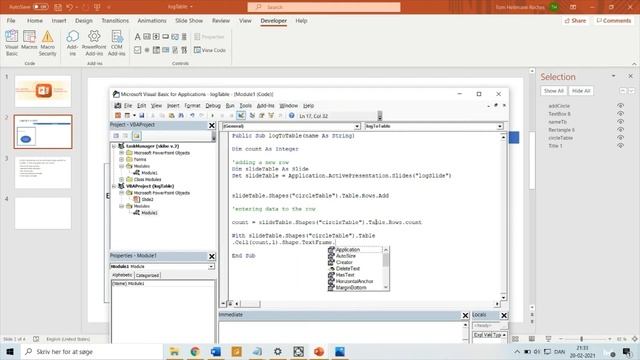640x360 pixels.
Task: Close the Locals window
Action: pyautogui.click(x=504, y=315)
